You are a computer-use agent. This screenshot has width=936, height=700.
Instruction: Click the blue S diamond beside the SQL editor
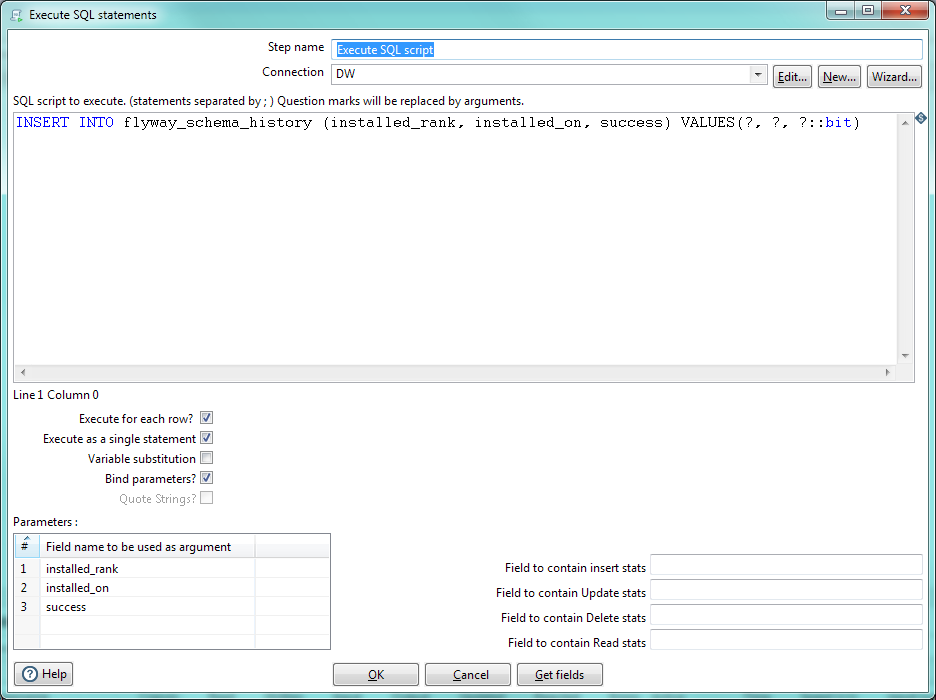click(921, 118)
